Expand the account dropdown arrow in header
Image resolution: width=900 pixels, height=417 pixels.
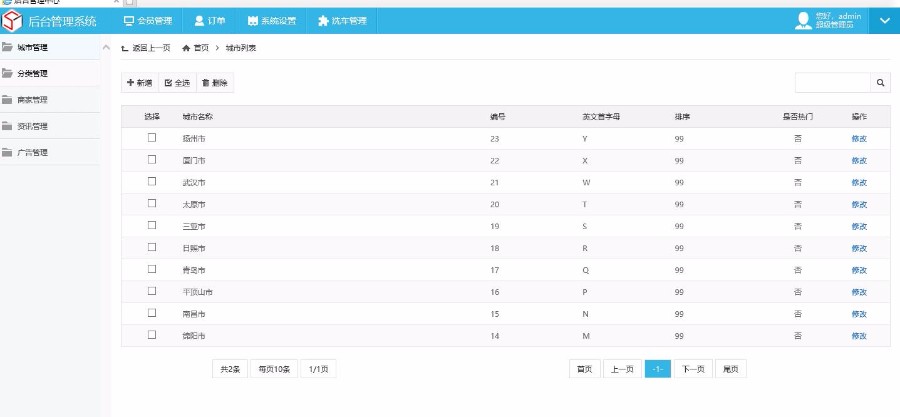point(884,21)
